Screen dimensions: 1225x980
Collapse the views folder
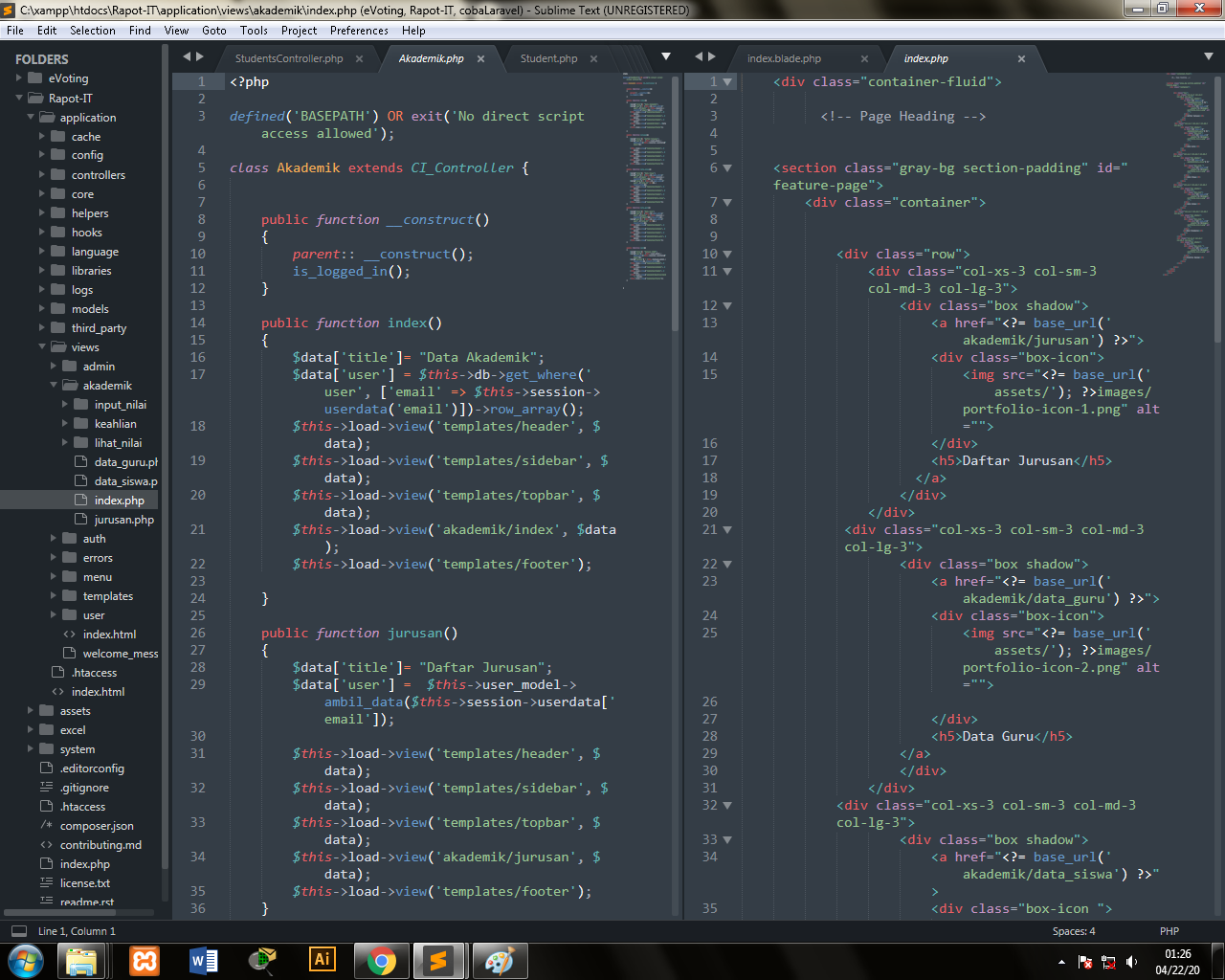(42, 346)
